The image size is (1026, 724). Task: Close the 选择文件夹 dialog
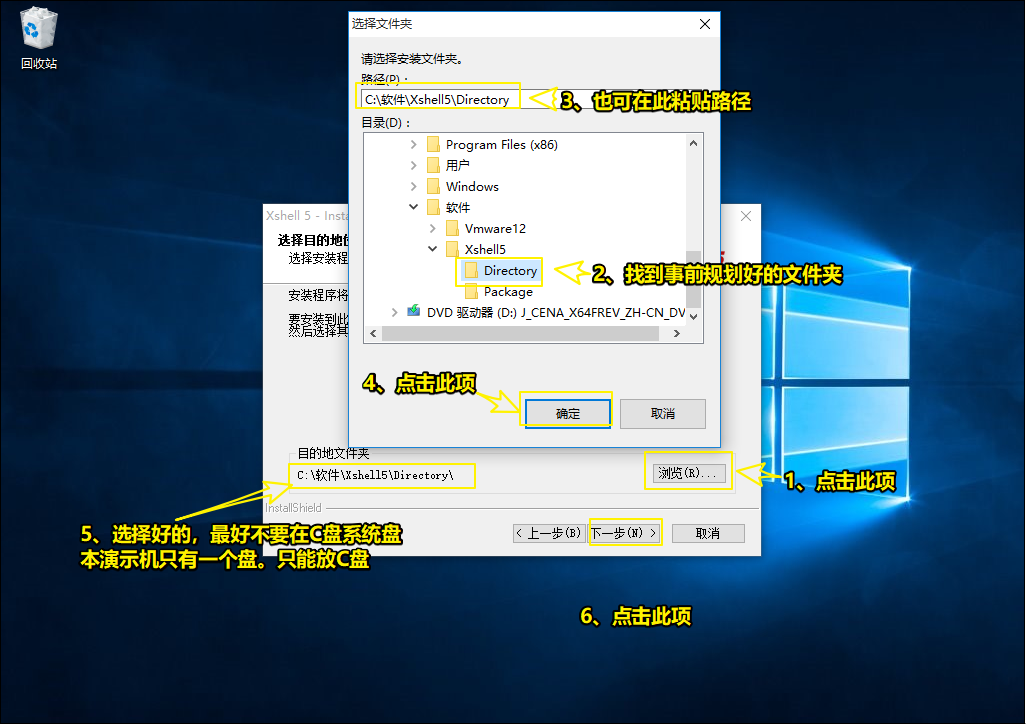coord(705,24)
